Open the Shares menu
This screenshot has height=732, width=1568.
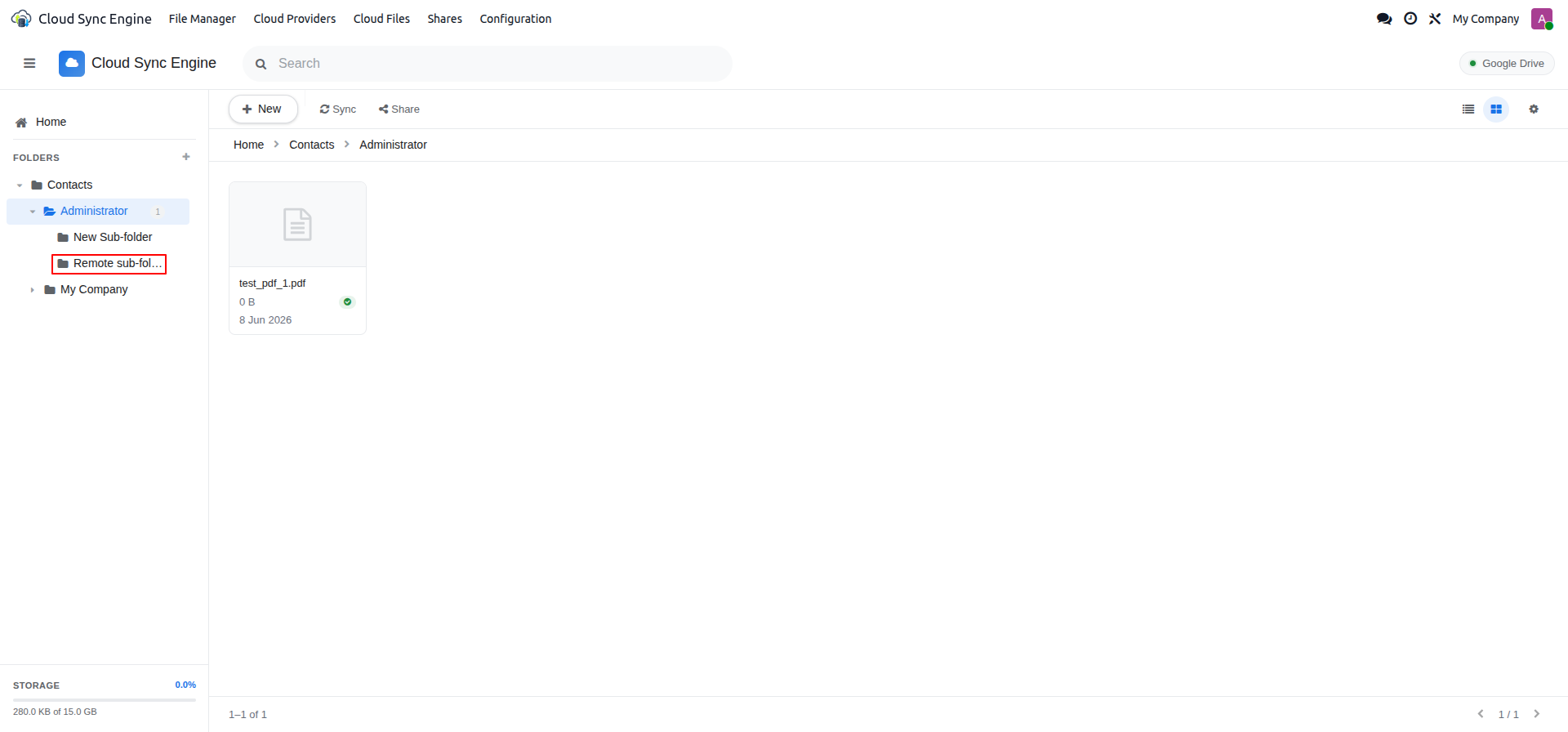445,19
